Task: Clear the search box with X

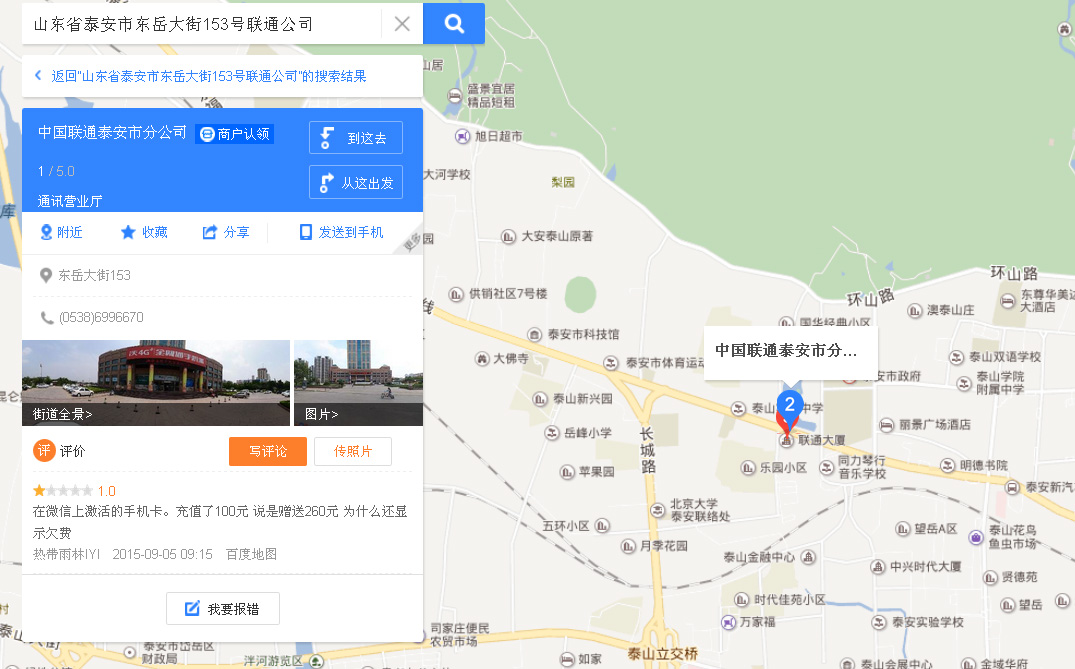Action: (x=402, y=24)
